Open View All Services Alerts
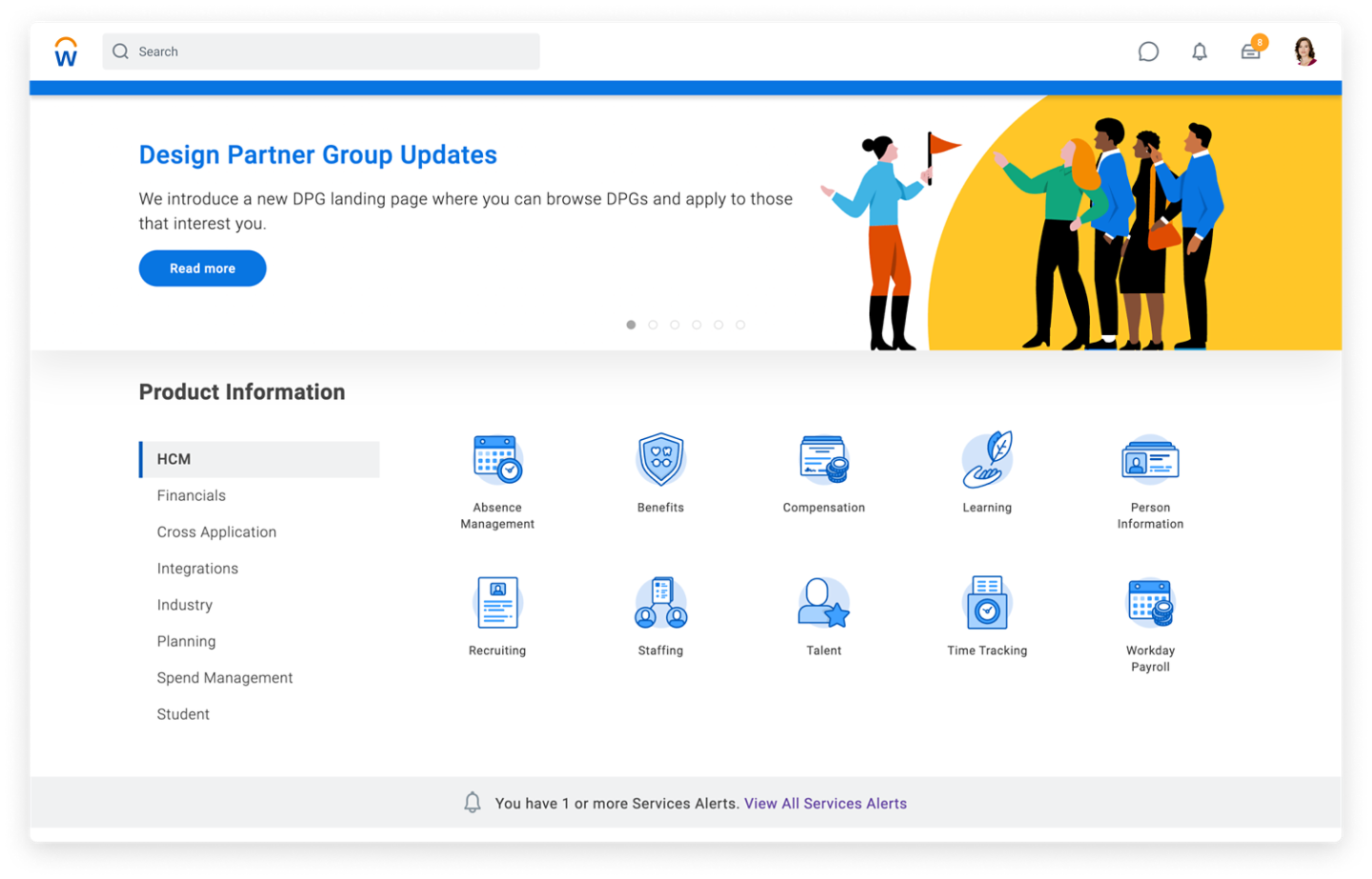This screenshot has height=879, width=1372. pyautogui.click(x=825, y=803)
